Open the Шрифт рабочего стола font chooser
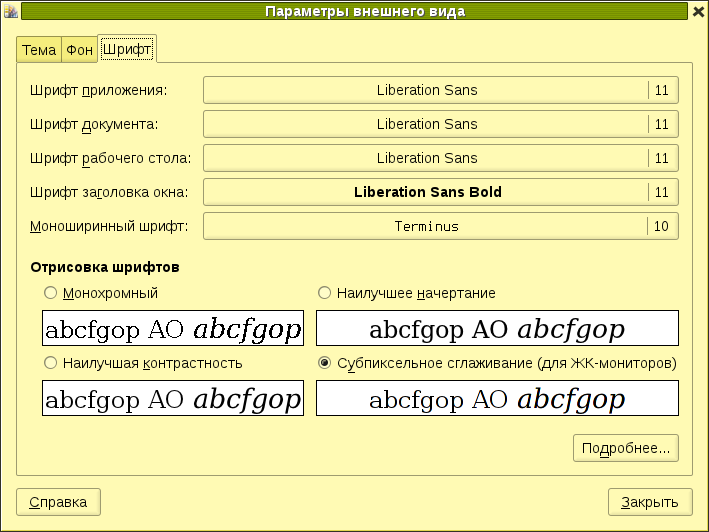Screen dimensions: 709x532 pyautogui.click(x=441, y=158)
